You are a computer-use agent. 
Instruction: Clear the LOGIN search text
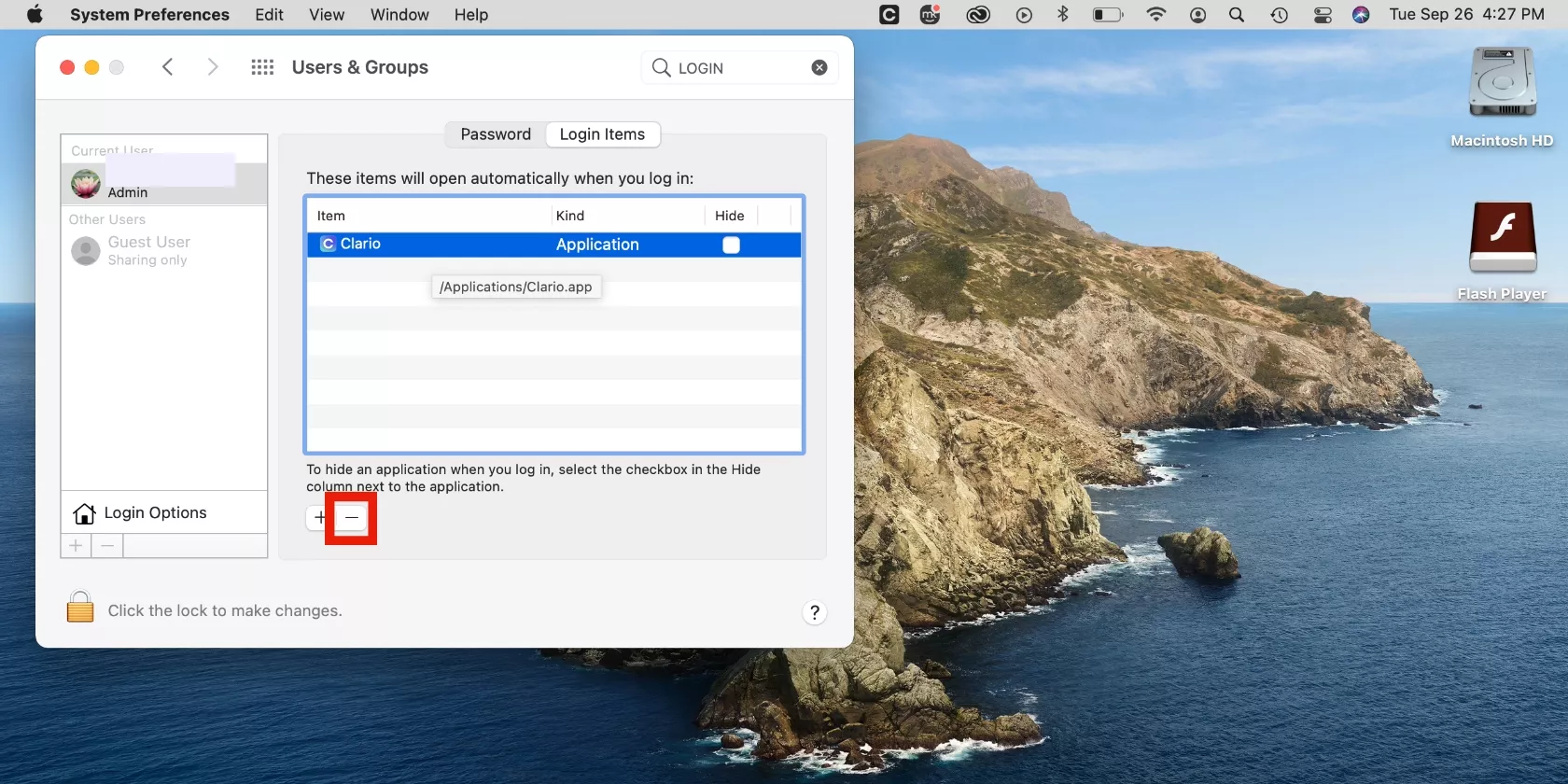point(819,67)
